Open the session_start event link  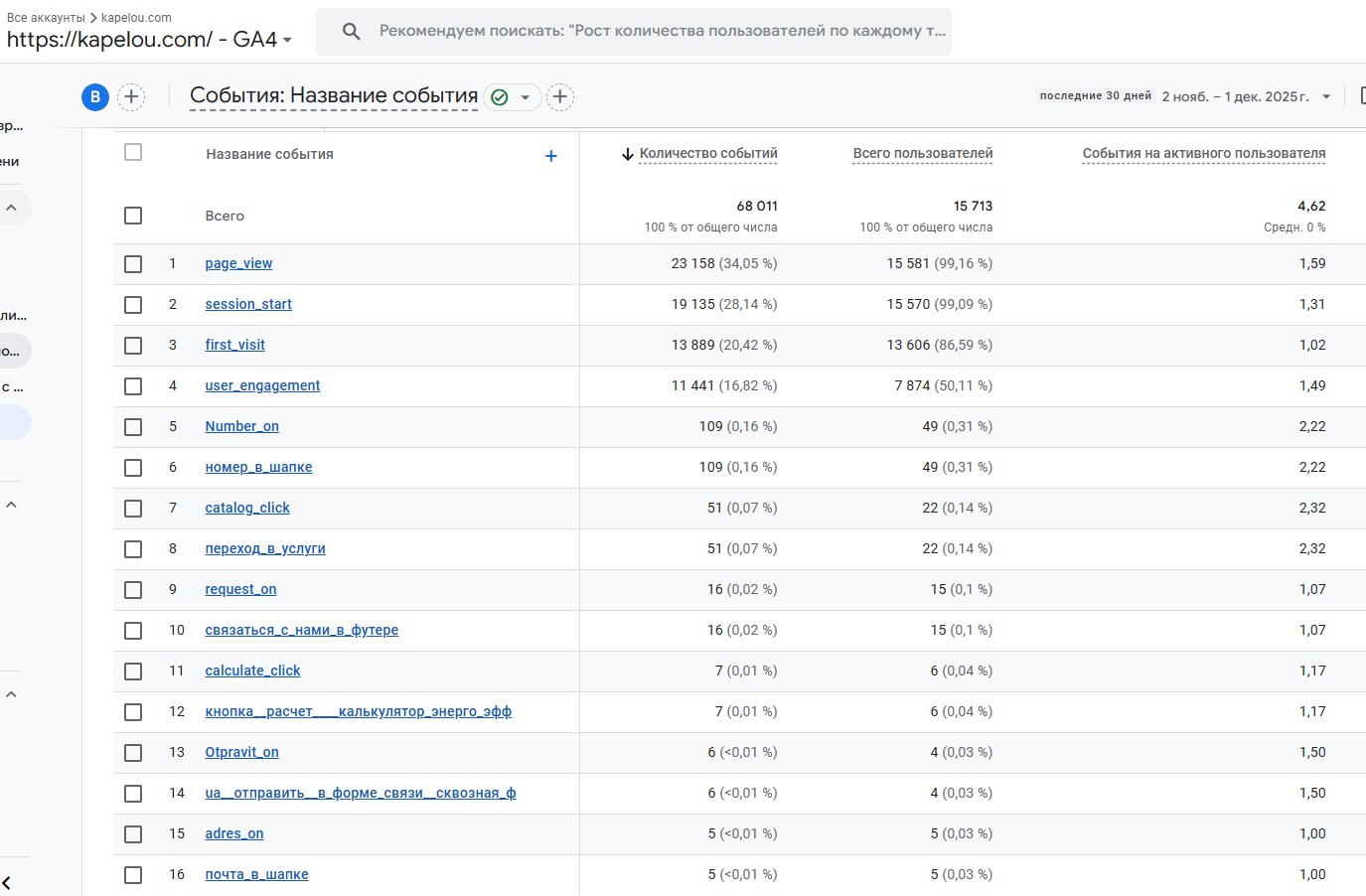click(248, 304)
